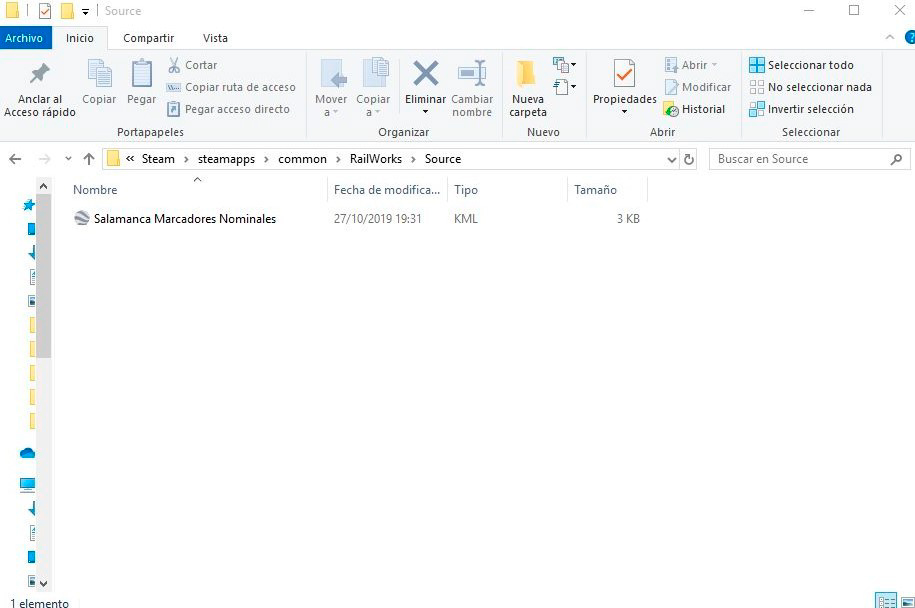Click Source in the address breadcrumb

pyautogui.click(x=443, y=159)
